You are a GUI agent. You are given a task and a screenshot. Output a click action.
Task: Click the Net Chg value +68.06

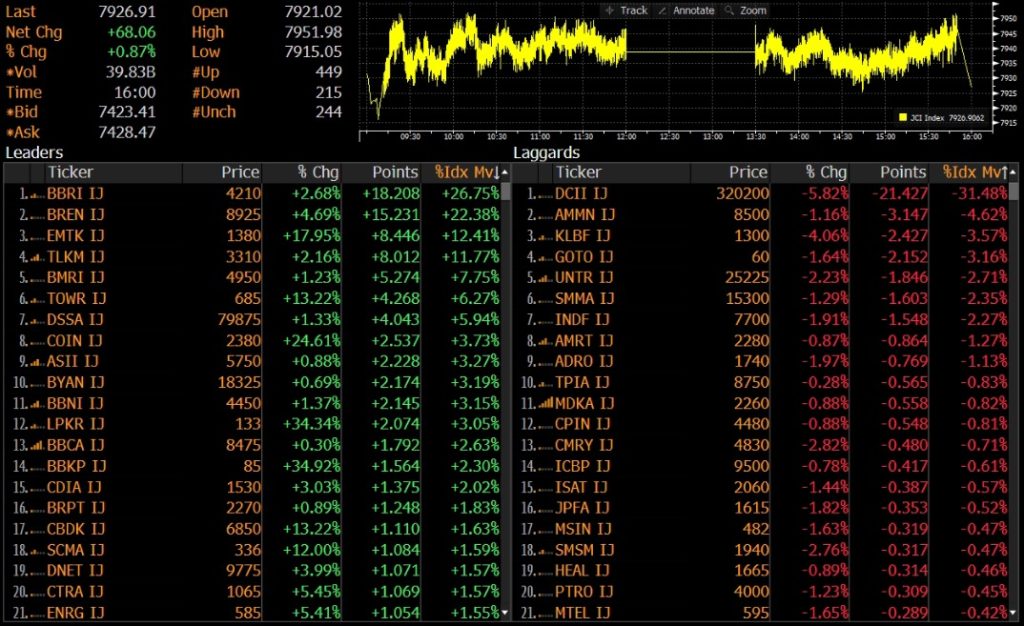131,33
